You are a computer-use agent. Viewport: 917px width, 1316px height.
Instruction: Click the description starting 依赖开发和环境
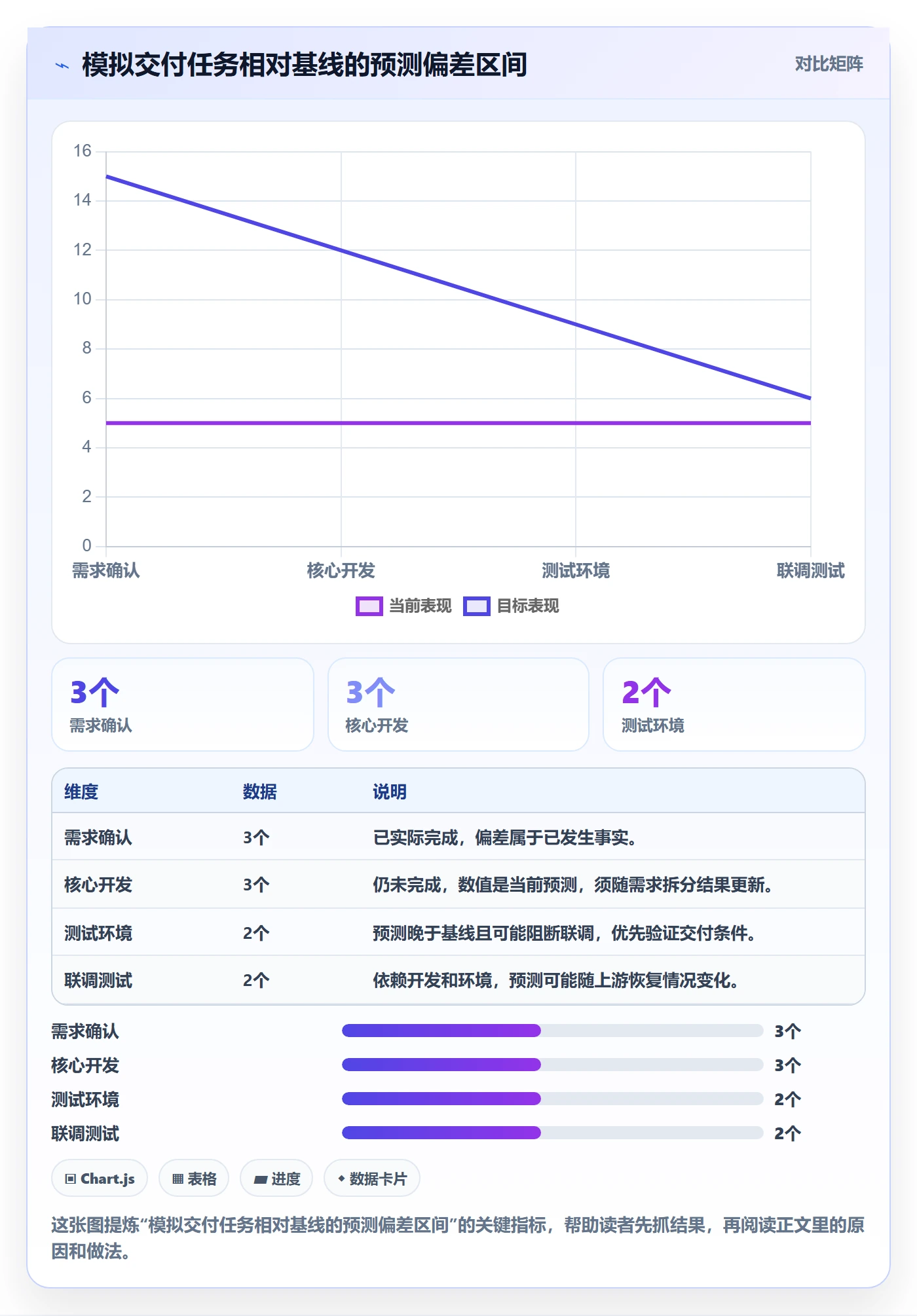coord(556,981)
